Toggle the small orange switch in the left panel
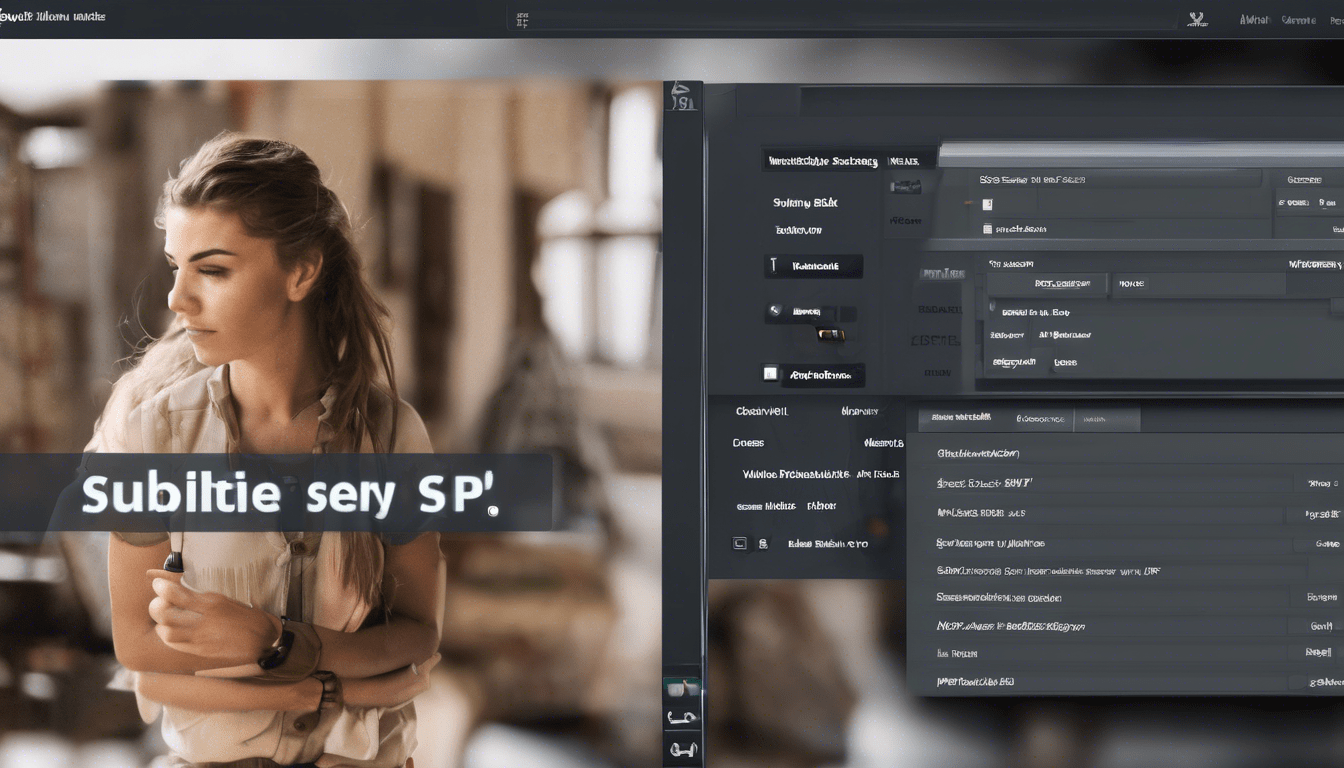The image size is (1344, 768). [830, 334]
